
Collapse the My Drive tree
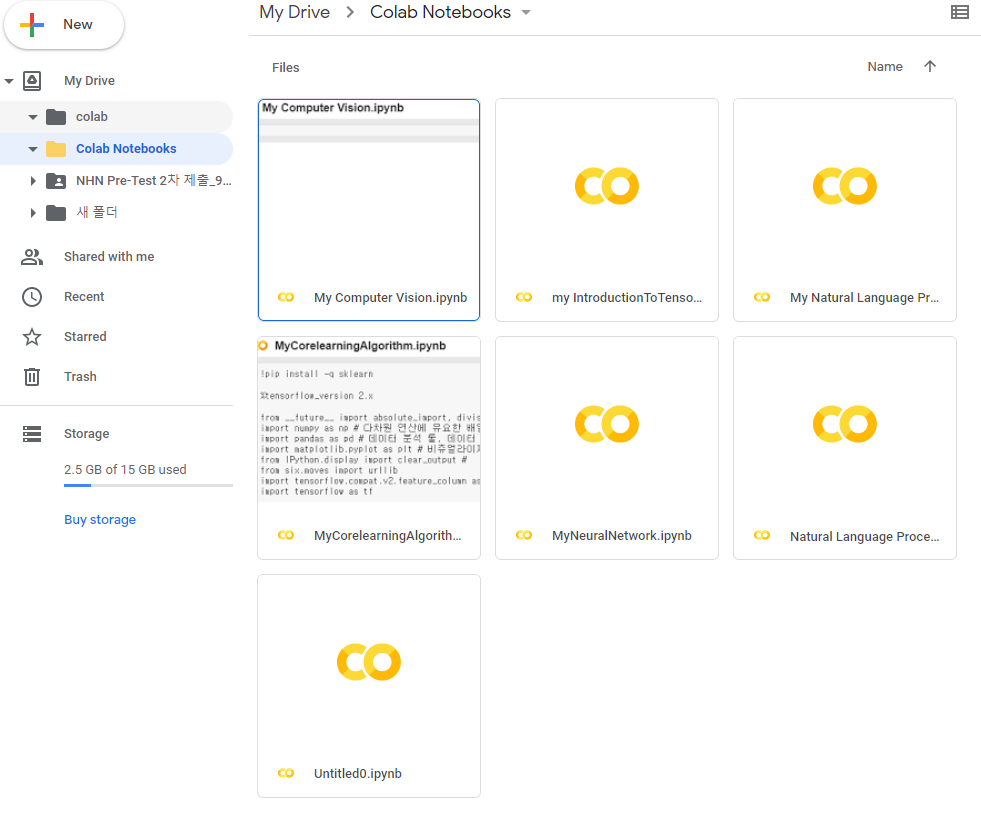[9, 81]
